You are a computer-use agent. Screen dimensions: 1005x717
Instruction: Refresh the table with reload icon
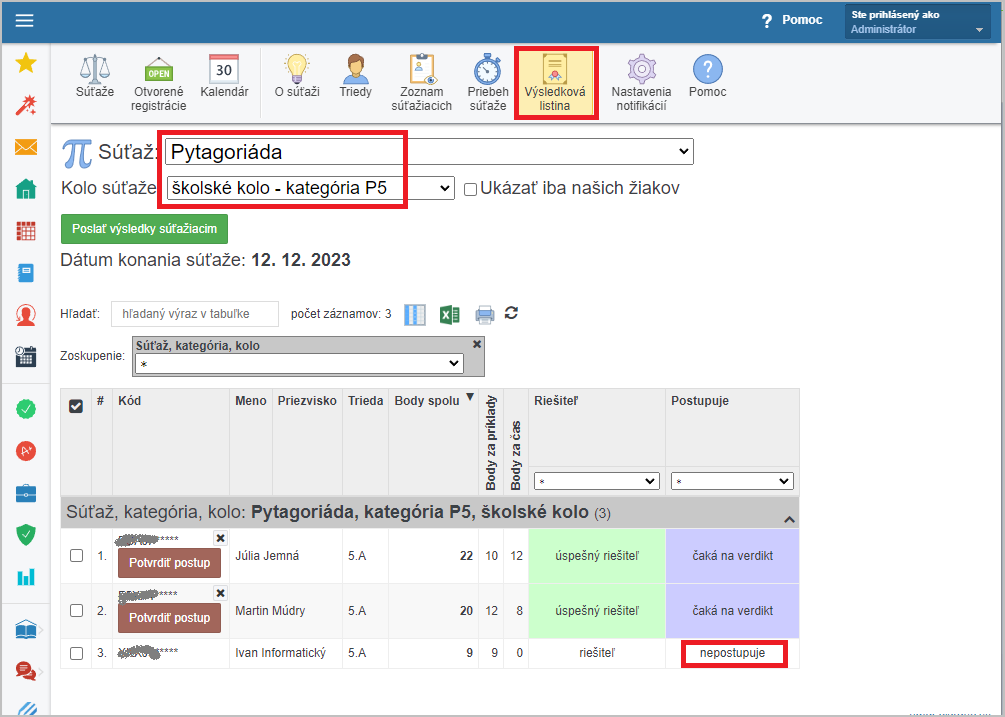point(511,313)
